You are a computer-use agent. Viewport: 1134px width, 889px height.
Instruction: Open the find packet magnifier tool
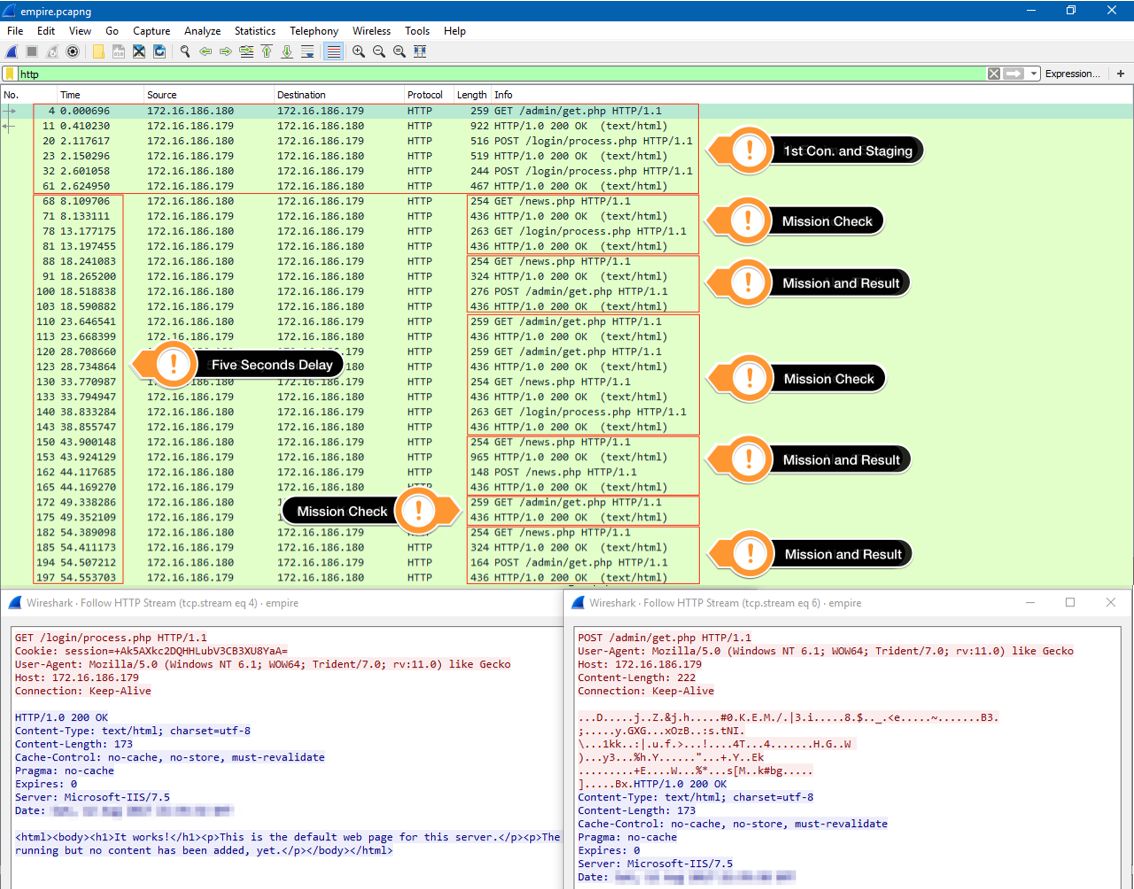pyautogui.click(x=185, y=52)
